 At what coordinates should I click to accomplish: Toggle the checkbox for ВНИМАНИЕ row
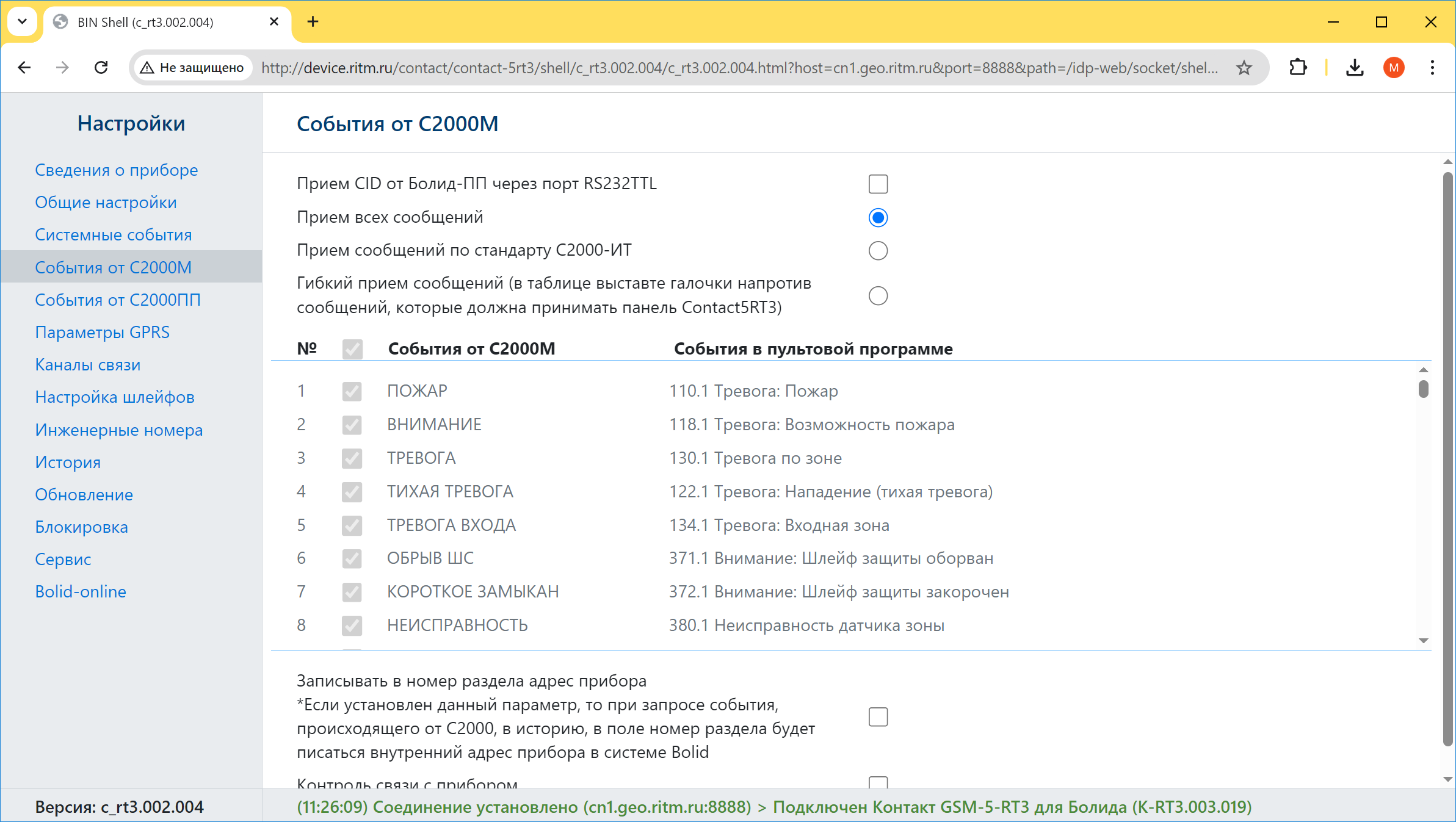click(352, 425)
